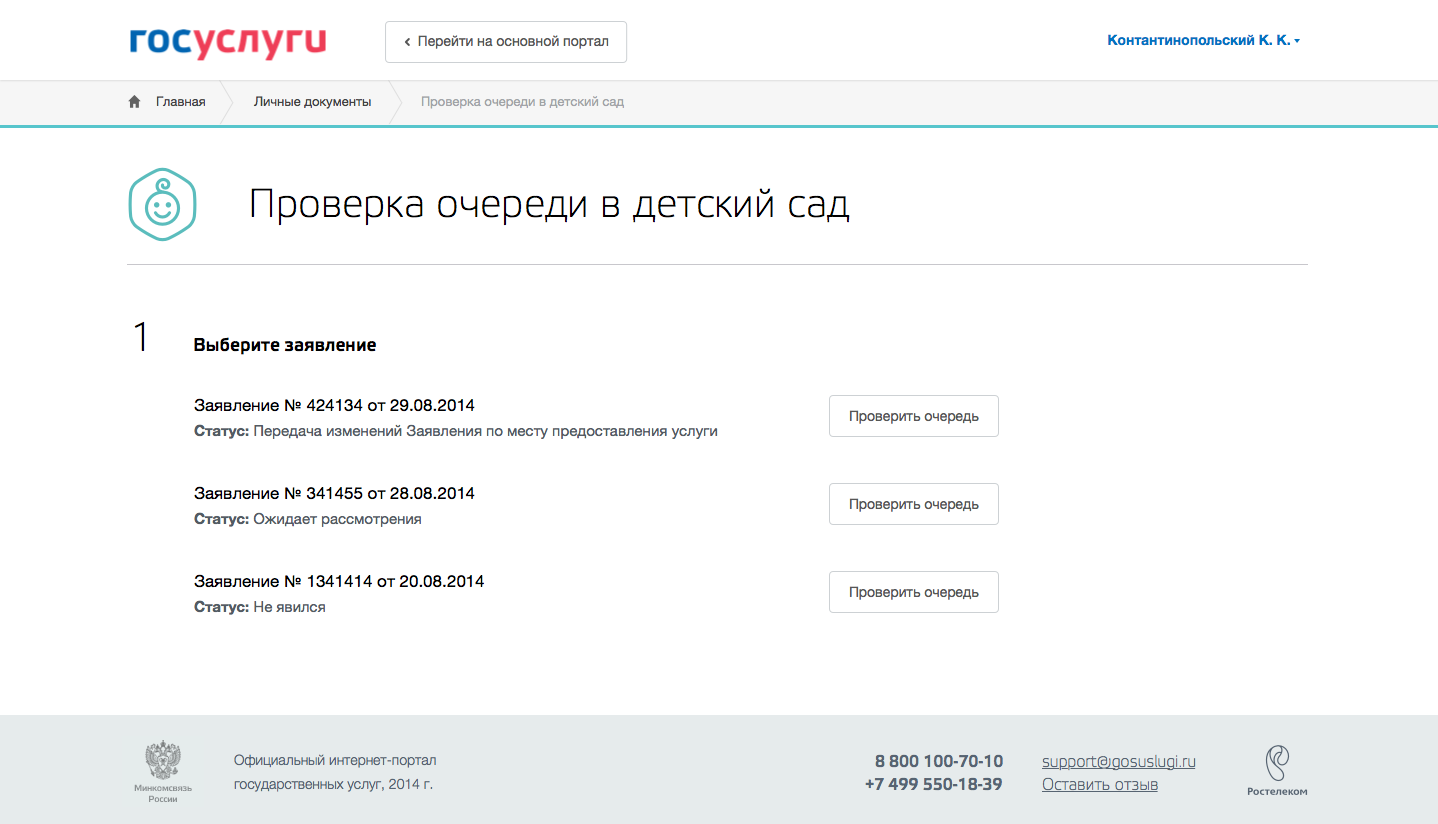
Task: Click the Минкомсвязь России emblem
Action: point(163,772)
